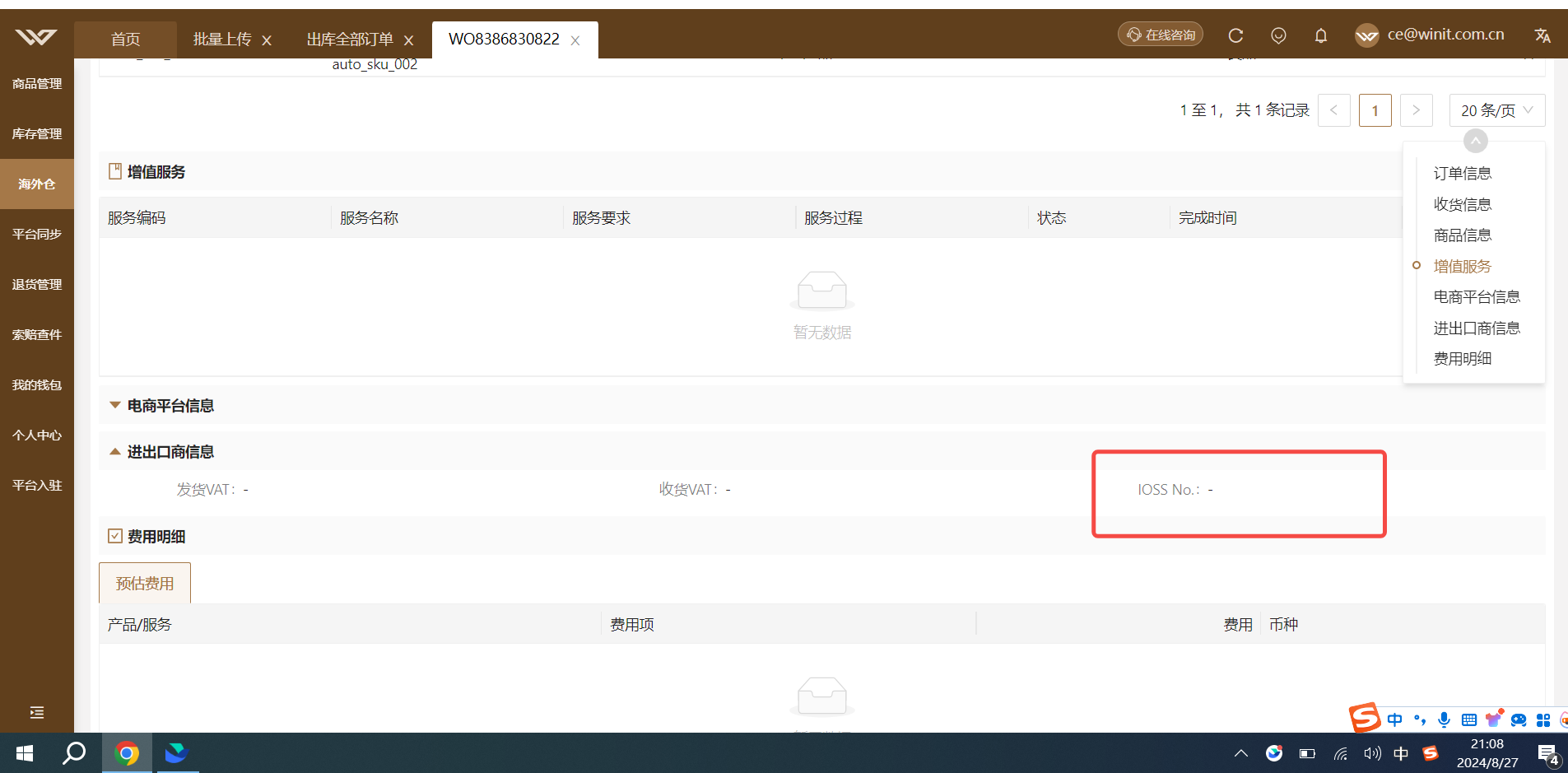Open the notification bell
The height and width of the screenshot is (773, 1568).
(x=1321, y=35)
